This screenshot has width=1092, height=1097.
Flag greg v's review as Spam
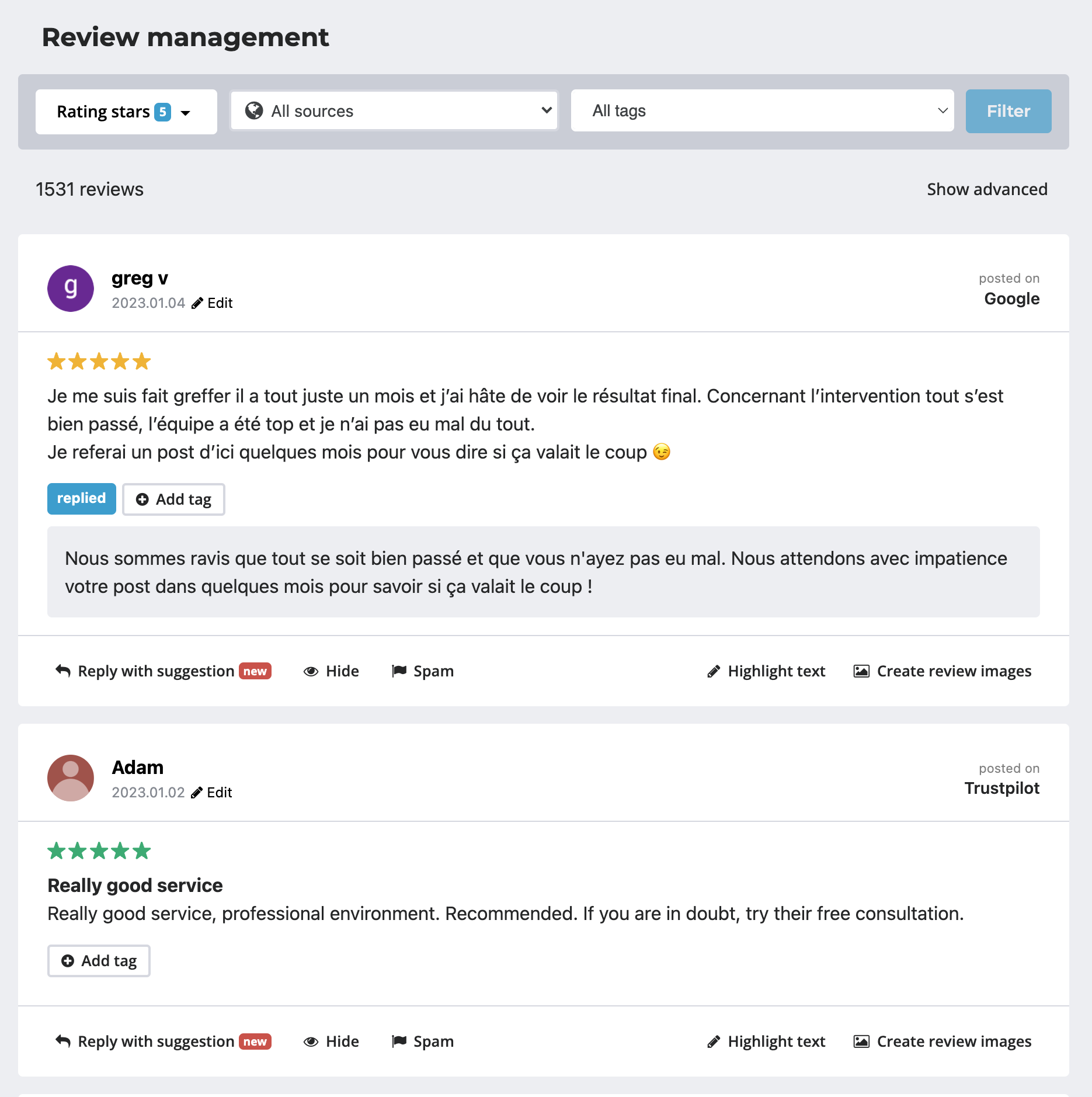(423, 671)
